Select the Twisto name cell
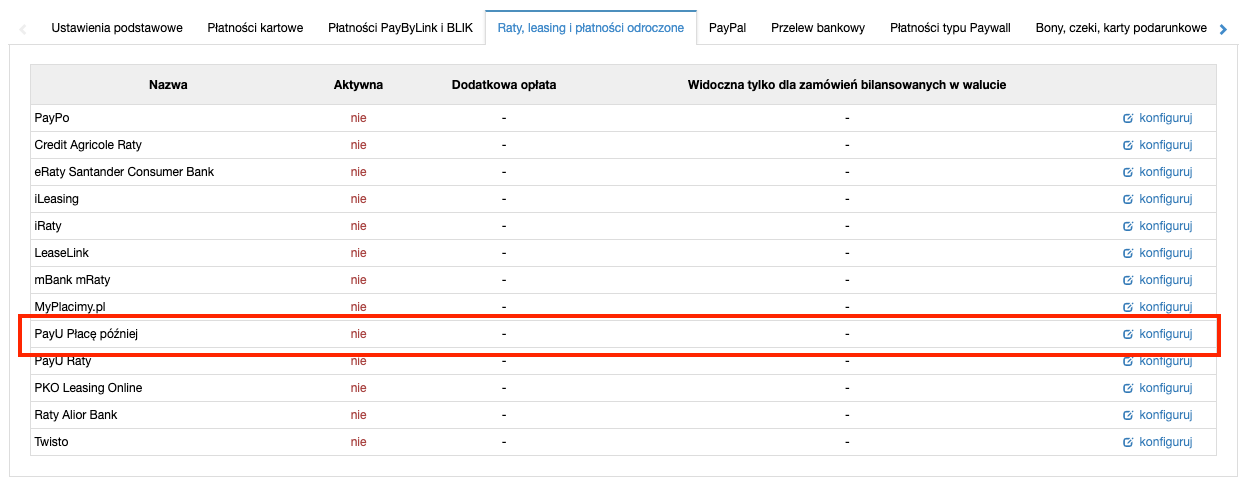 (51, 442)
